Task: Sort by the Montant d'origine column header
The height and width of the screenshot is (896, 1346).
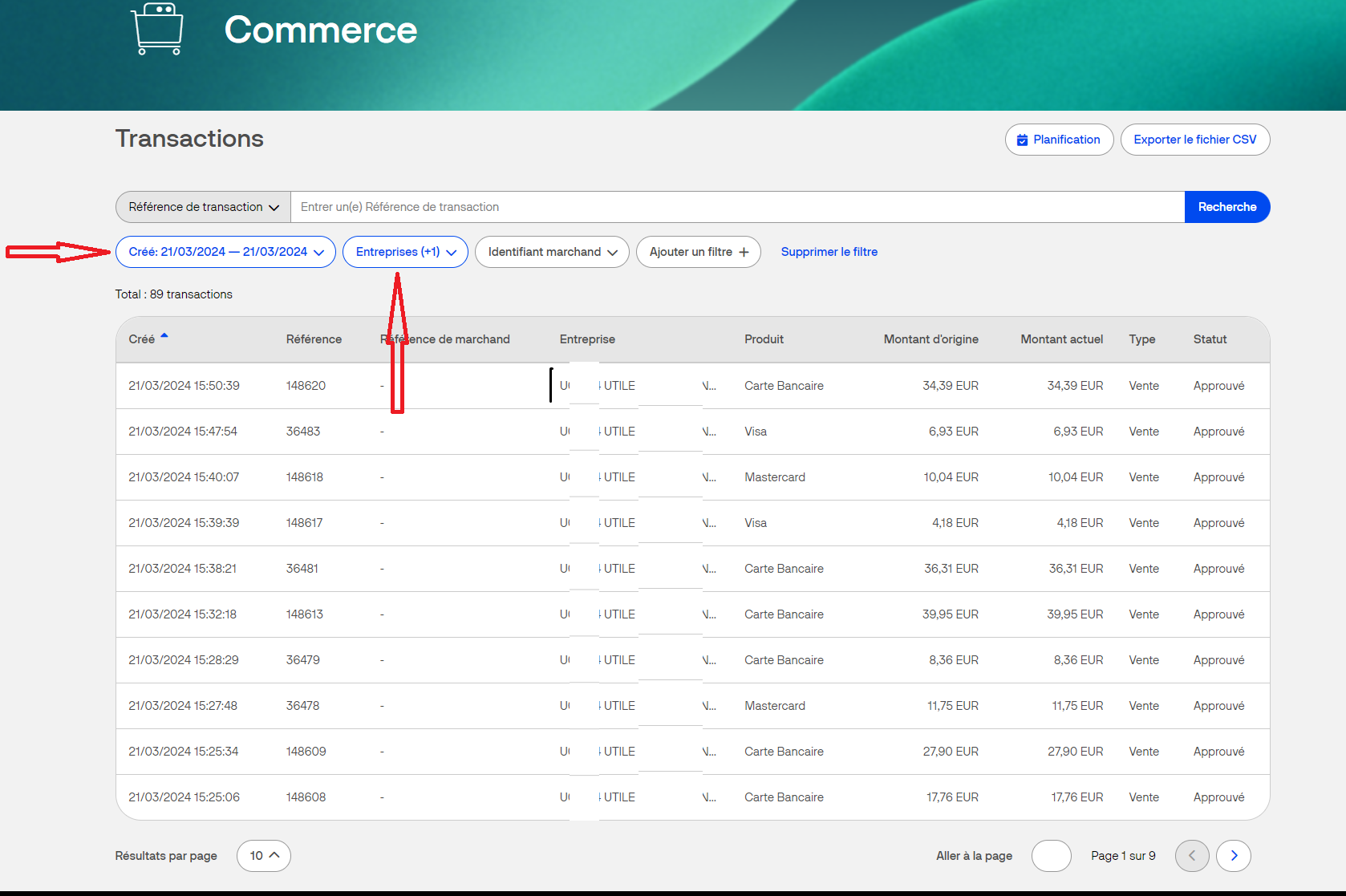Action: click(930, 339)
